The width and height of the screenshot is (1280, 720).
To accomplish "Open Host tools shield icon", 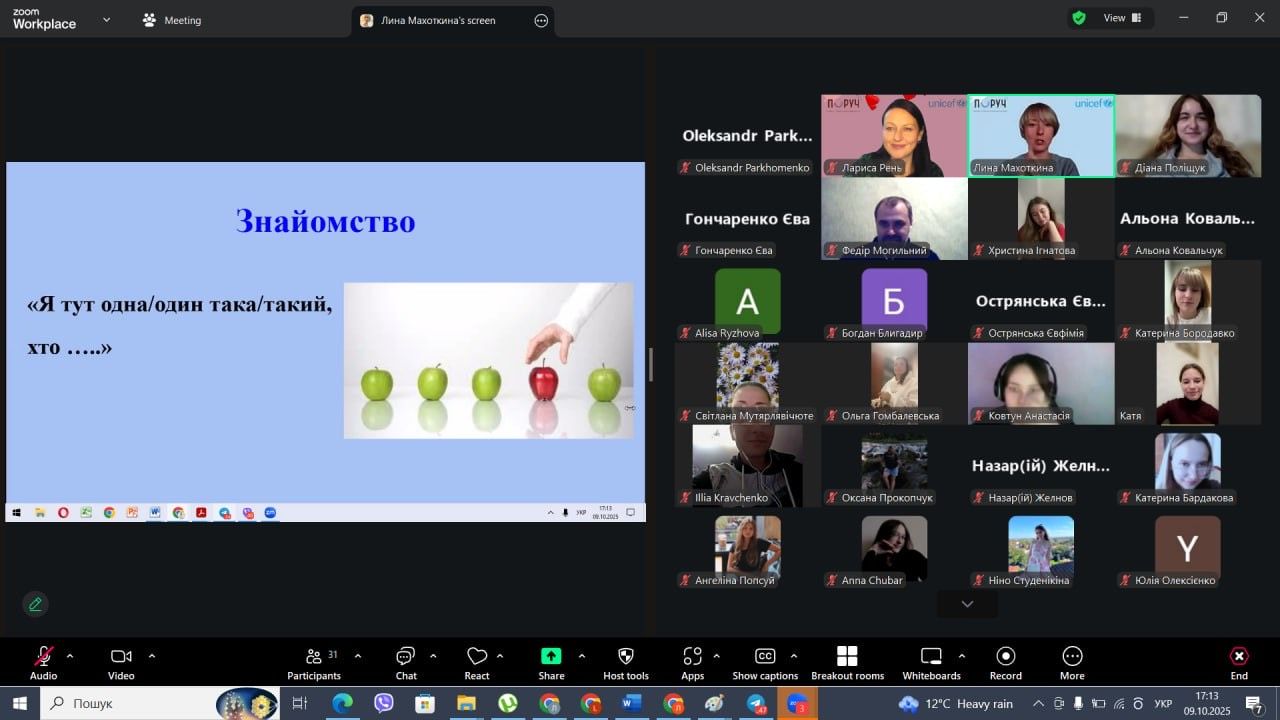I will point(626,657).
